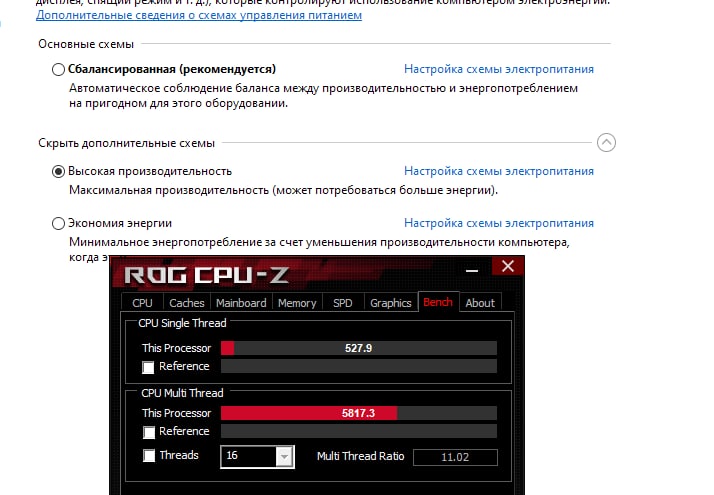Open plan settings link for Высокая производительность
The width and height of the screenshot is (714, 495).
click(499, 171)
